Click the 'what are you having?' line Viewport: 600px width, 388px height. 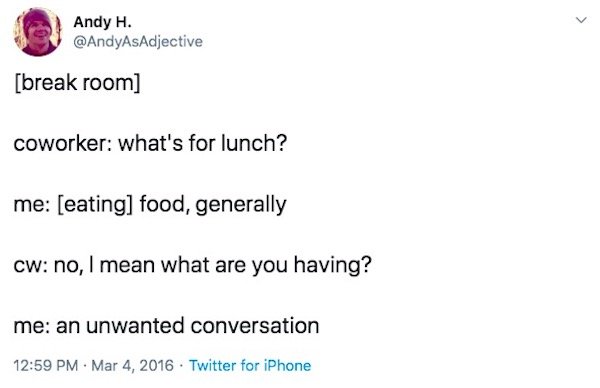[192, 265]
